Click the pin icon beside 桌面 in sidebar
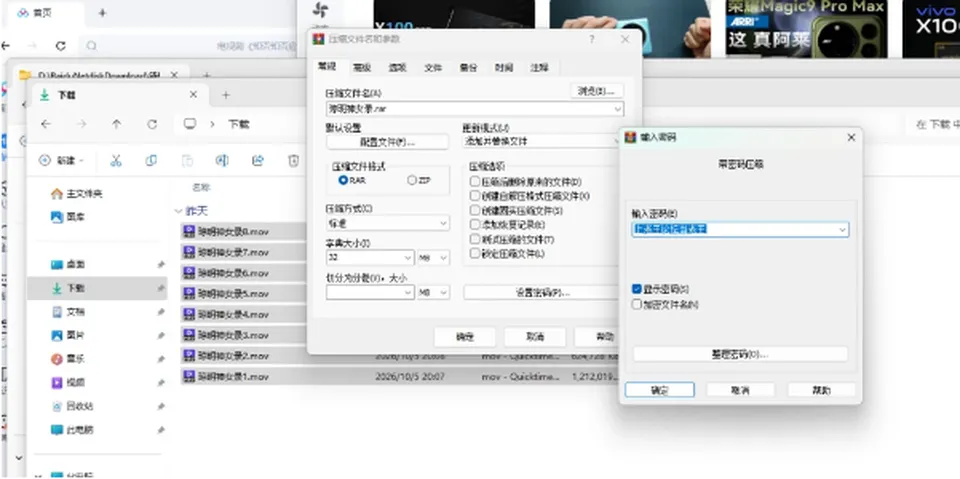Viewport: 960px width, 479px height. (x=160, y=265)
